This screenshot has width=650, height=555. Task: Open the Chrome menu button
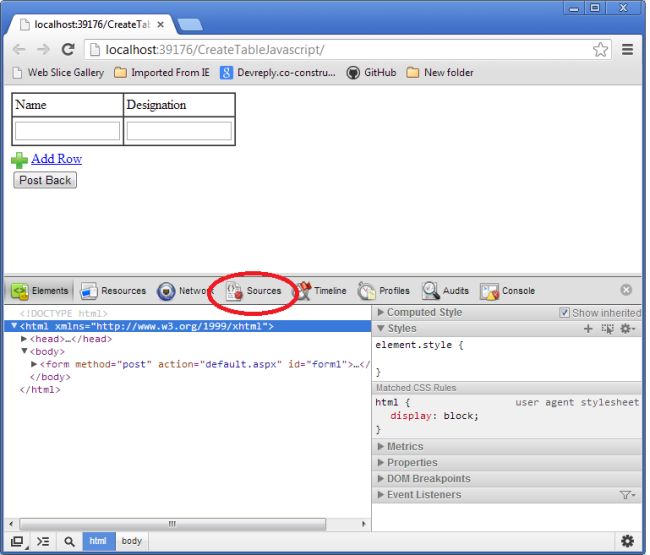coord(627,50)
